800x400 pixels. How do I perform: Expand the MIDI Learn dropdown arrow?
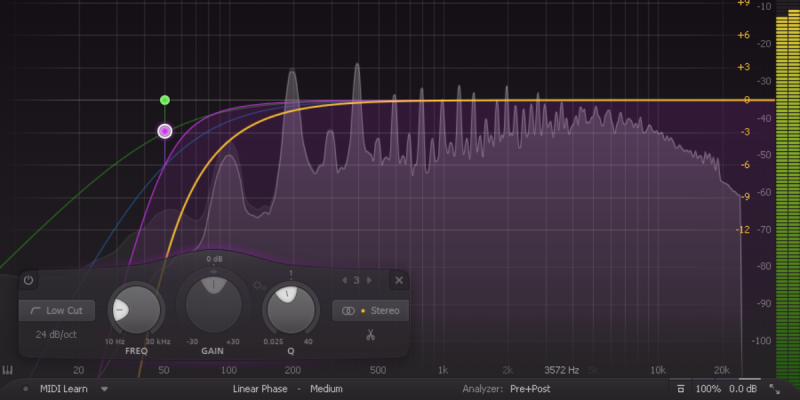[x=104, y=388]
